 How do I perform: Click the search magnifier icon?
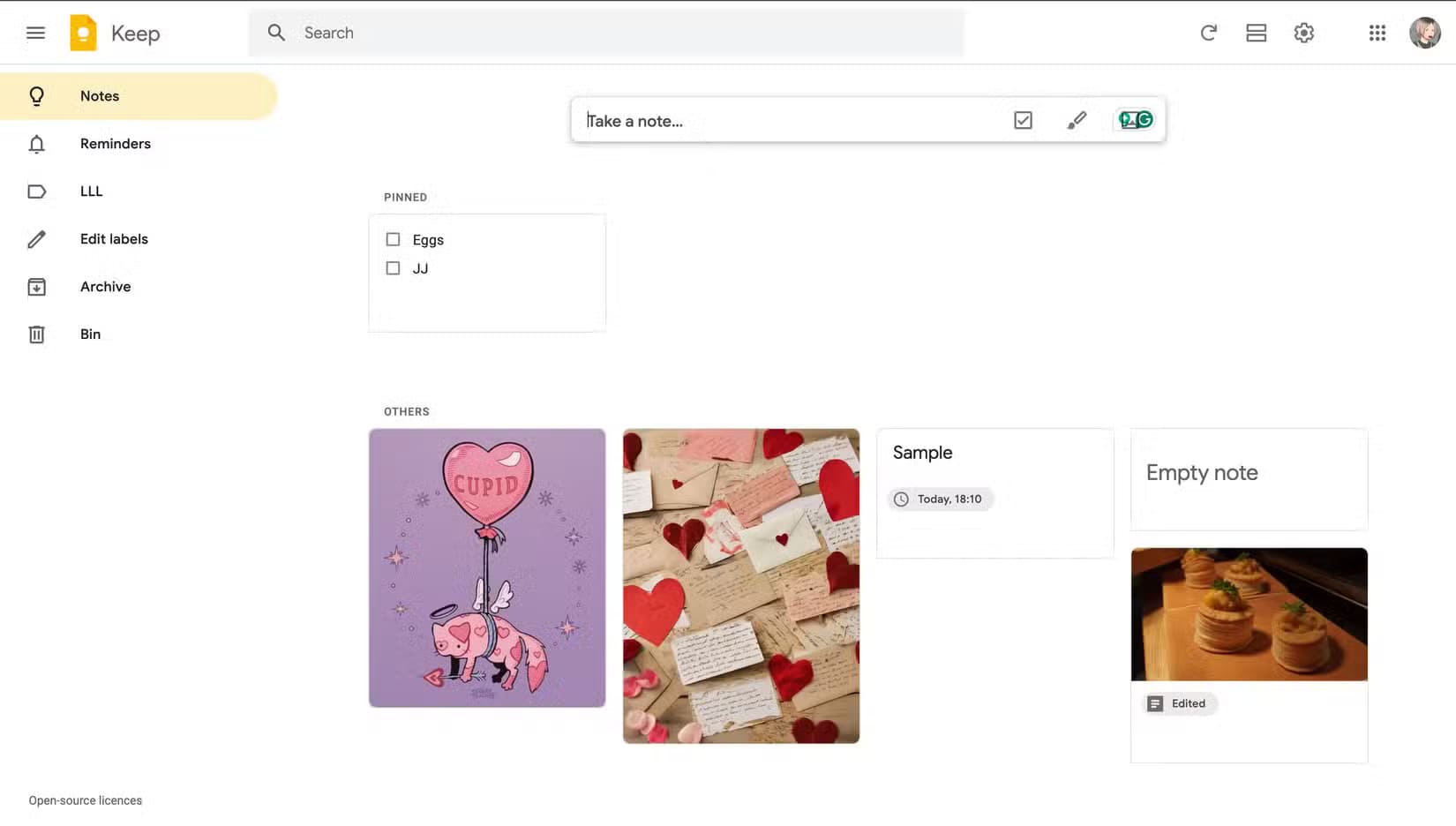276,33
